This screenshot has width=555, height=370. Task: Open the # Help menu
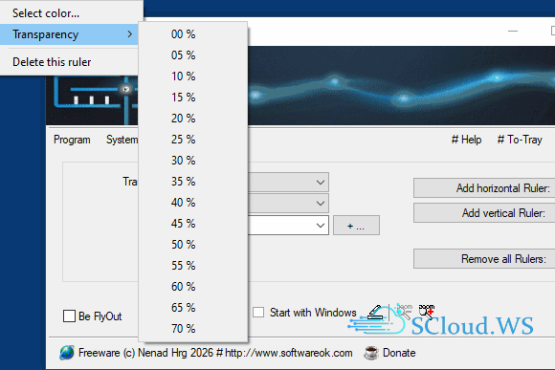466,140
